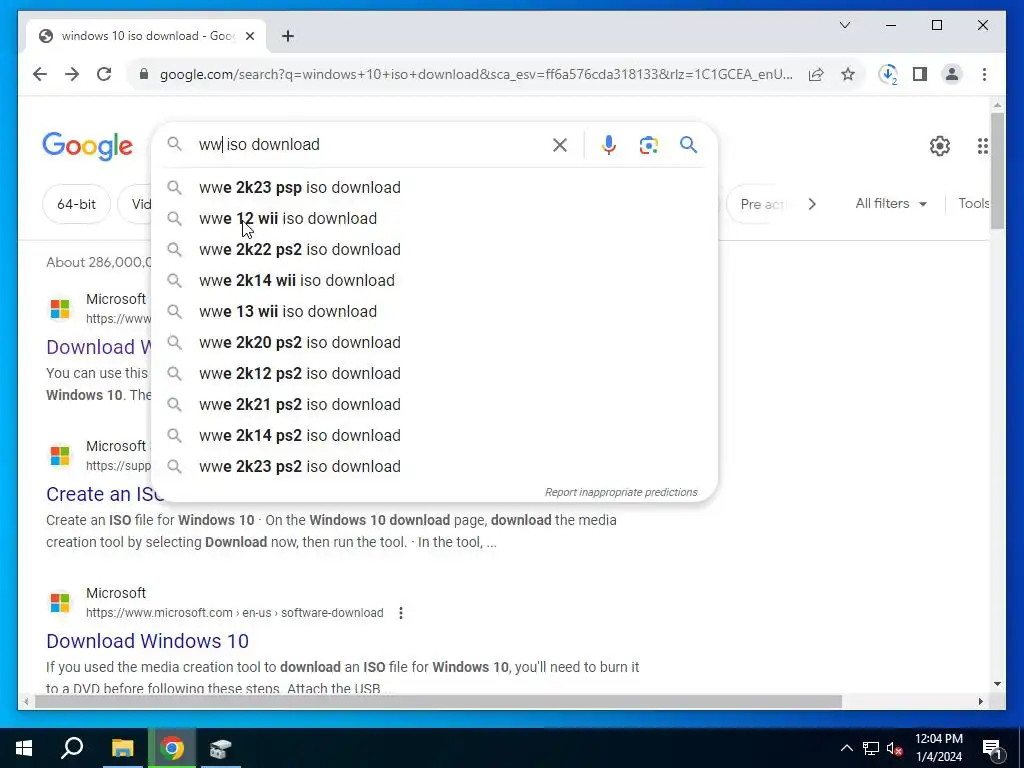The height and width of the screenshot is (768, 1024).
Task: Apply the 64-bit filter chip
Action: 76,204
